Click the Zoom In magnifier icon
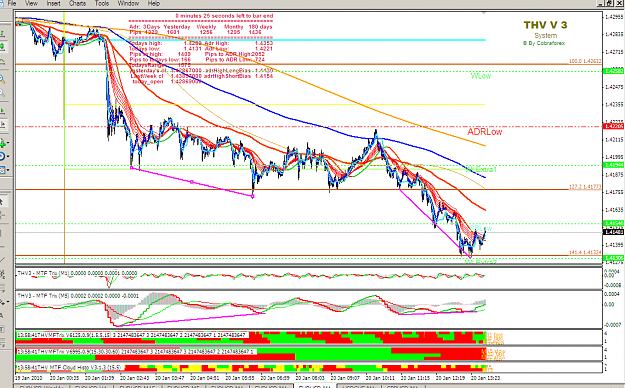The width and height of the screenshot is (625, 388). (x=2, y=79)
